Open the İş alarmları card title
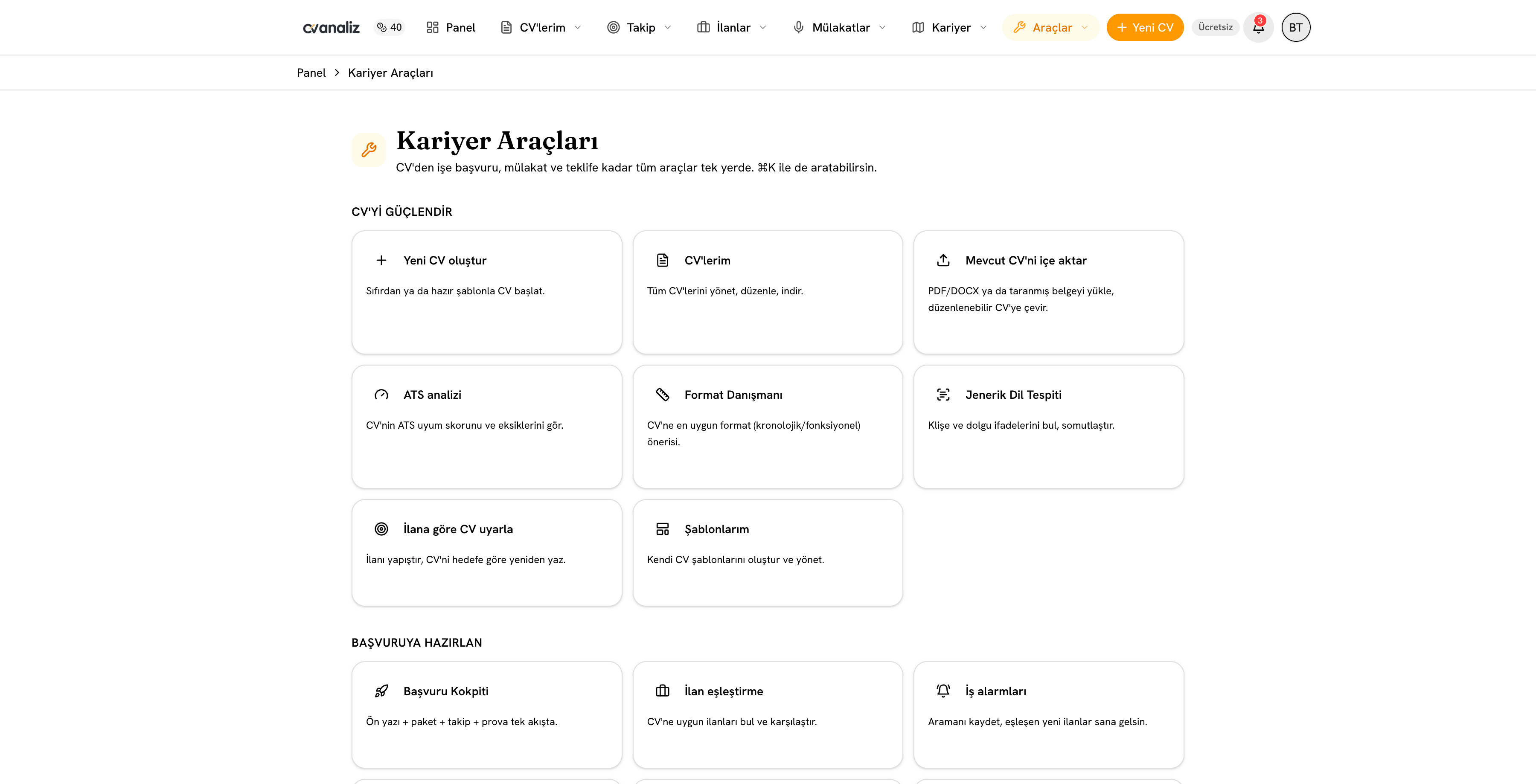The height and width of the screenshot is (784, 1536). (x=996, y=691)
